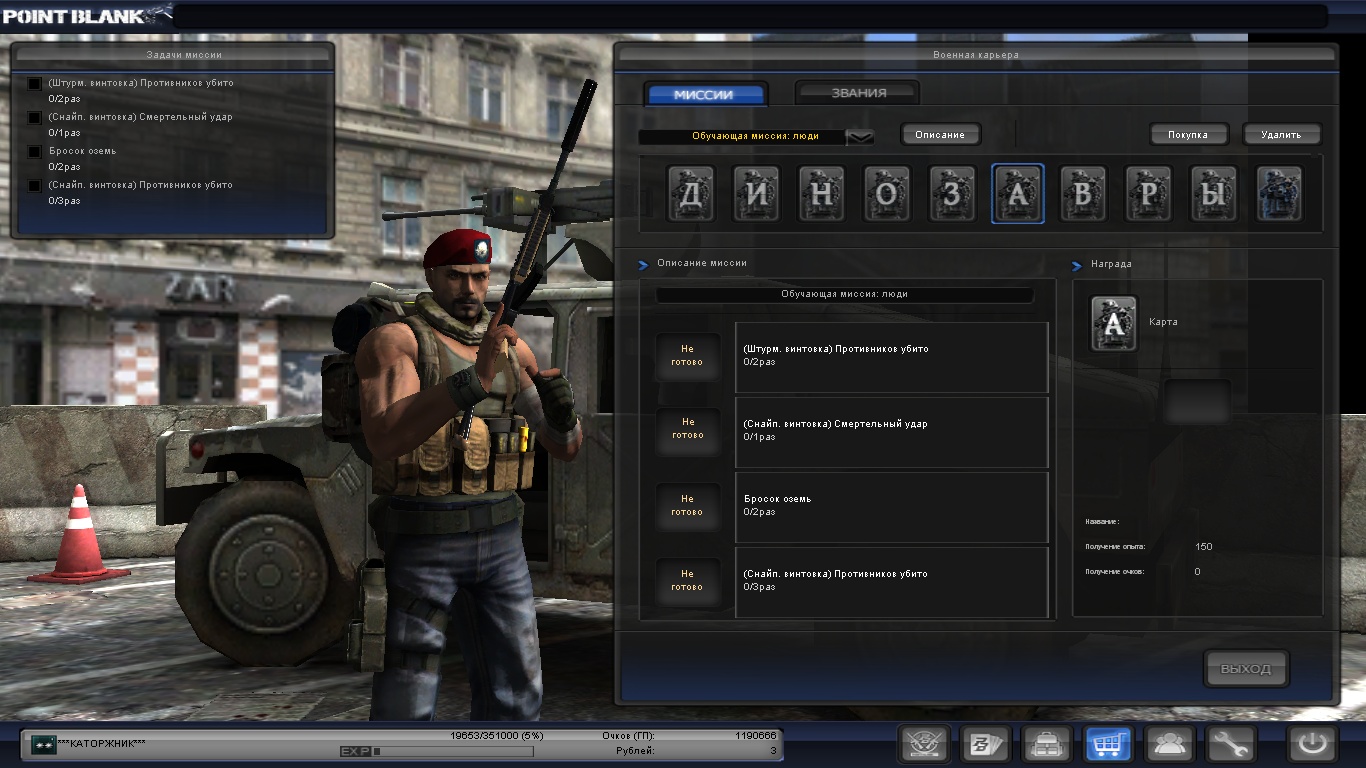Click mission row (Снайп. винтовка) Противников убито 0/3раз
The image size is (1366, 768).
[x=892, y=582]
